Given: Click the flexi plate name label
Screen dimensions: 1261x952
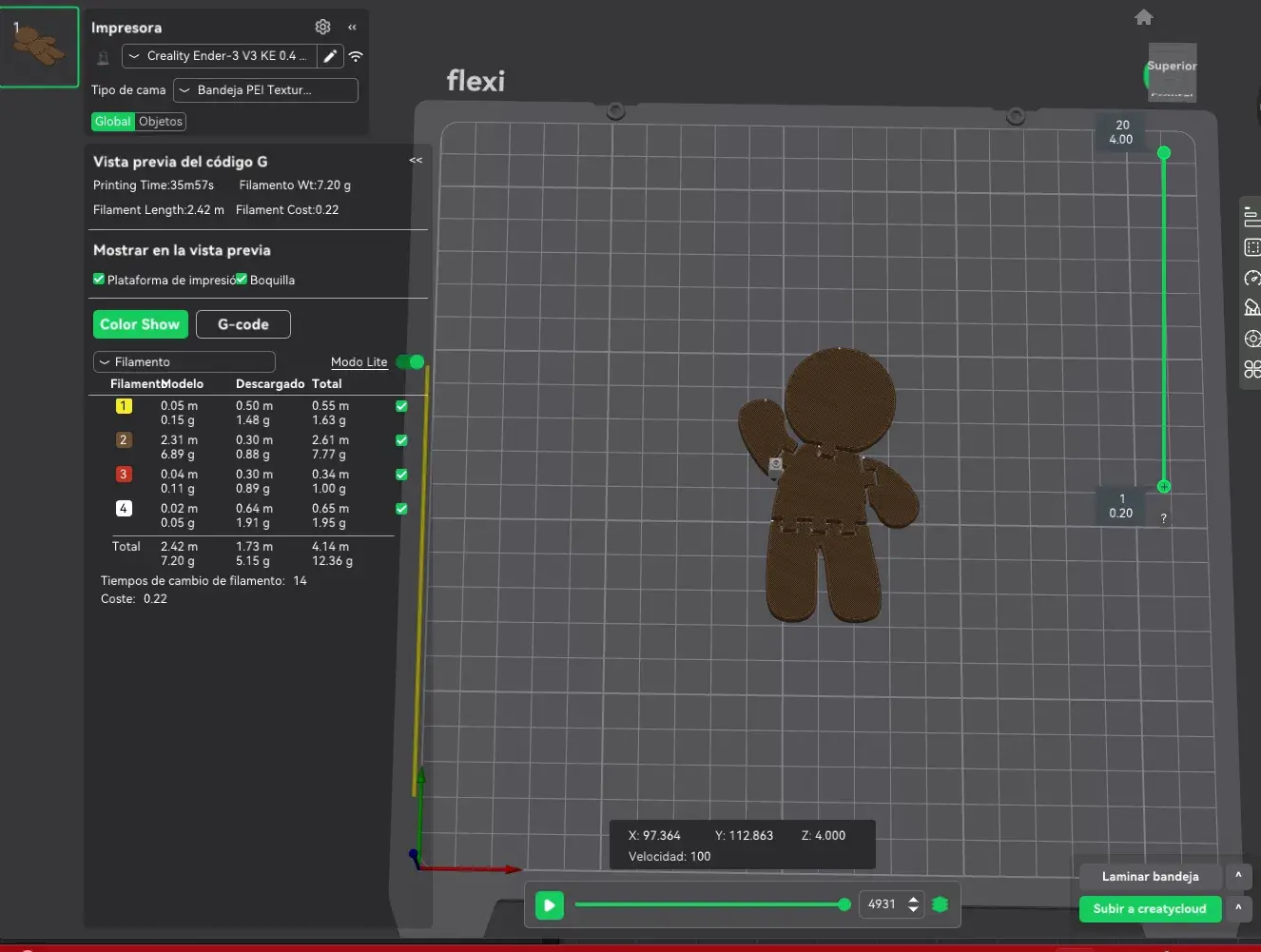Looking at the screenshot, I should [475, 81].
